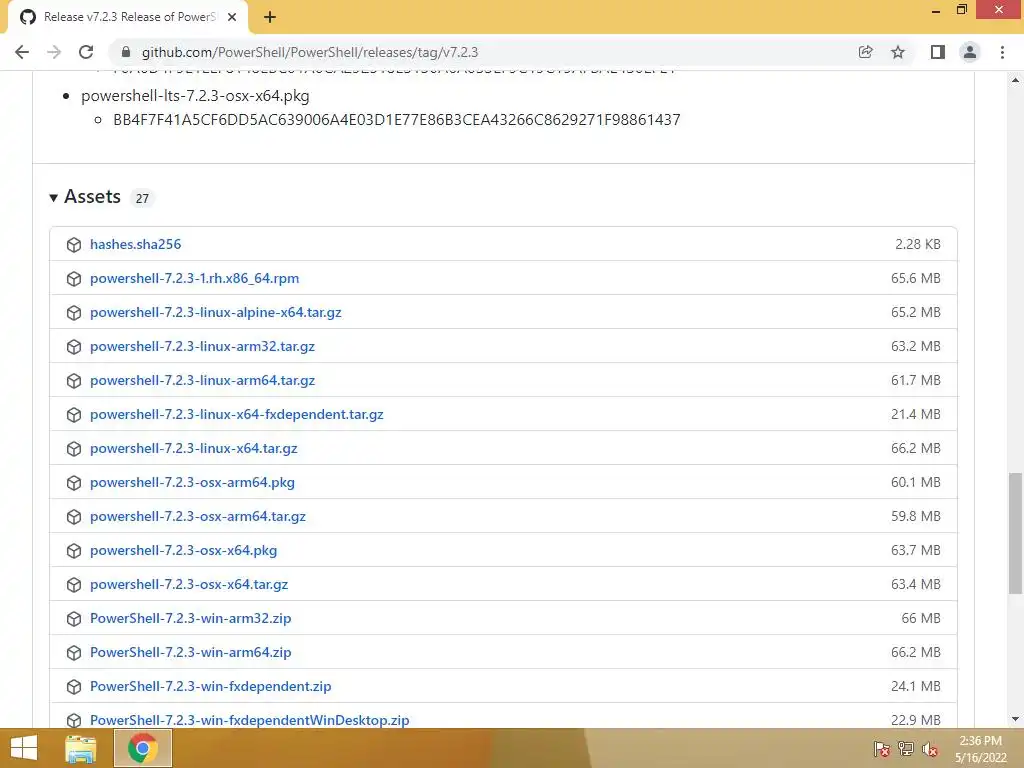Click package icon beside osx-x64.pkg
The image size is (1024, 768).
[x=74, y=551]
